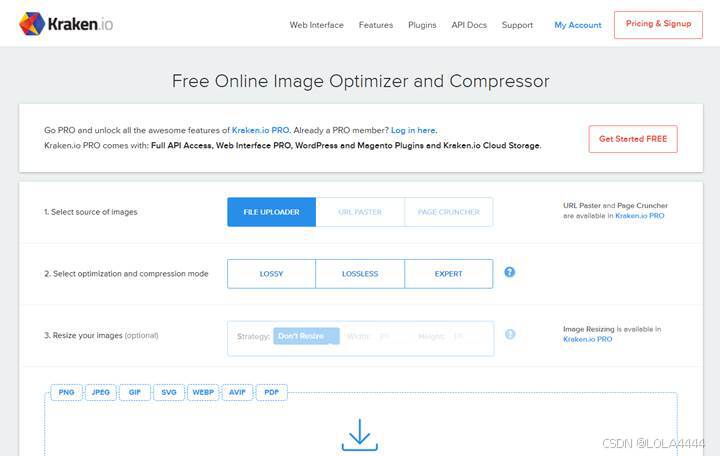The height and width of the screenshot is (456, 720).
Task: Click '2. Select optimization and compression mode' label
Action: 126,274
